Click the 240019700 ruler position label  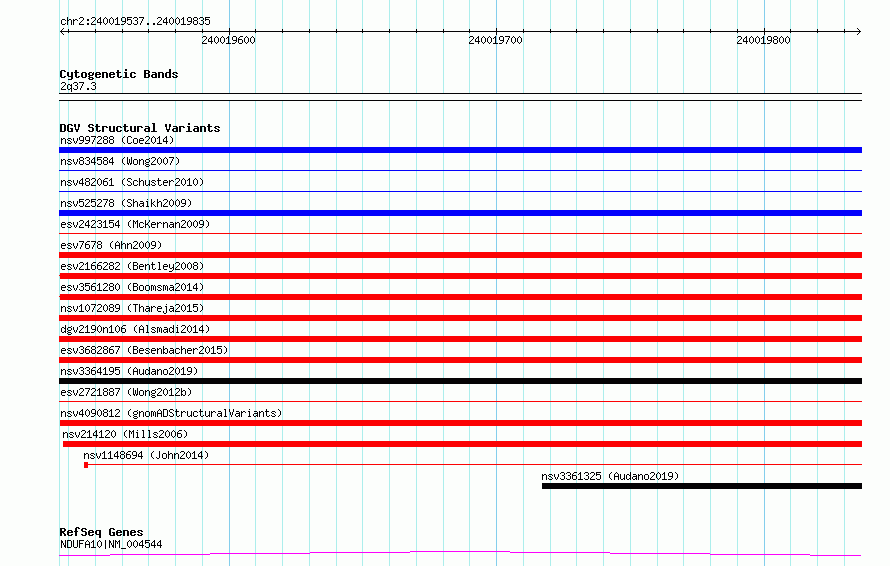[496, 40]
